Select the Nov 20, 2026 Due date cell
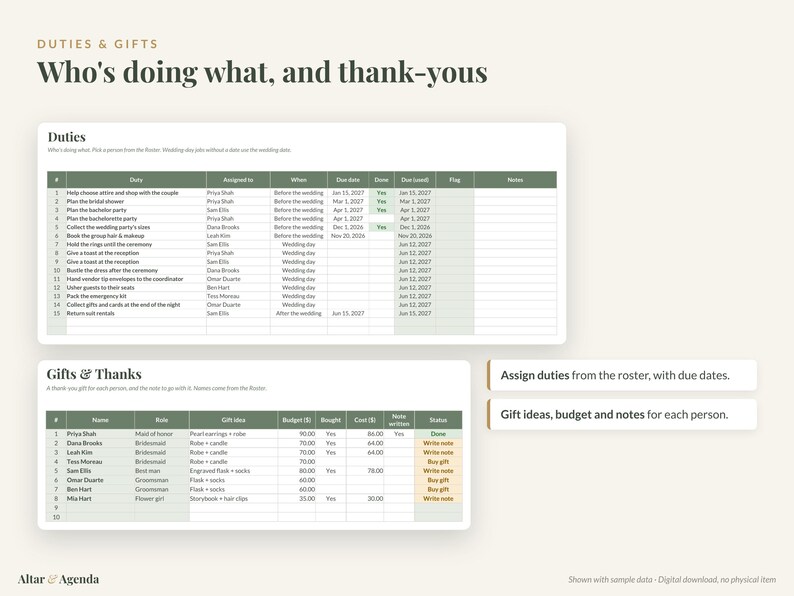794x596 pixels. tap(348, 236)
